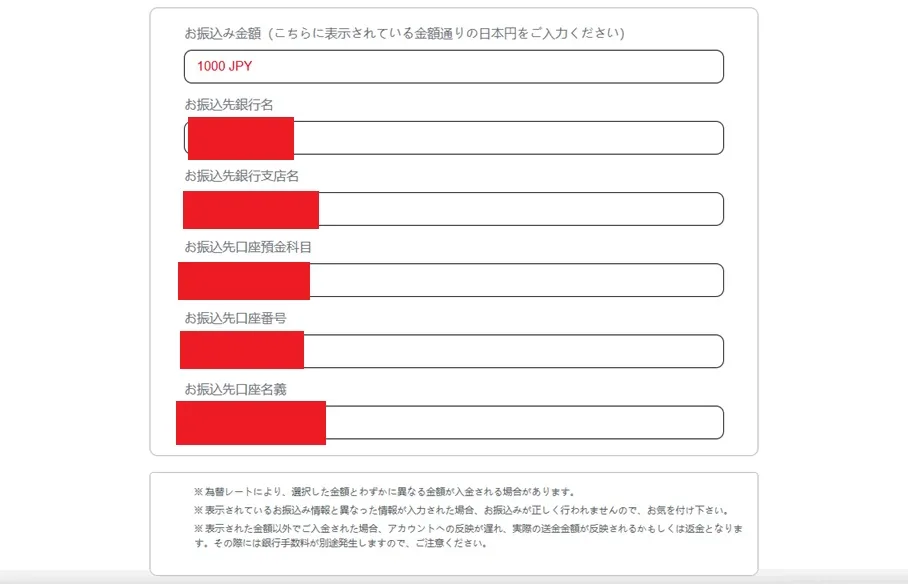Click the red box covering the account holder name
The image size is (908, 584).
250,423
